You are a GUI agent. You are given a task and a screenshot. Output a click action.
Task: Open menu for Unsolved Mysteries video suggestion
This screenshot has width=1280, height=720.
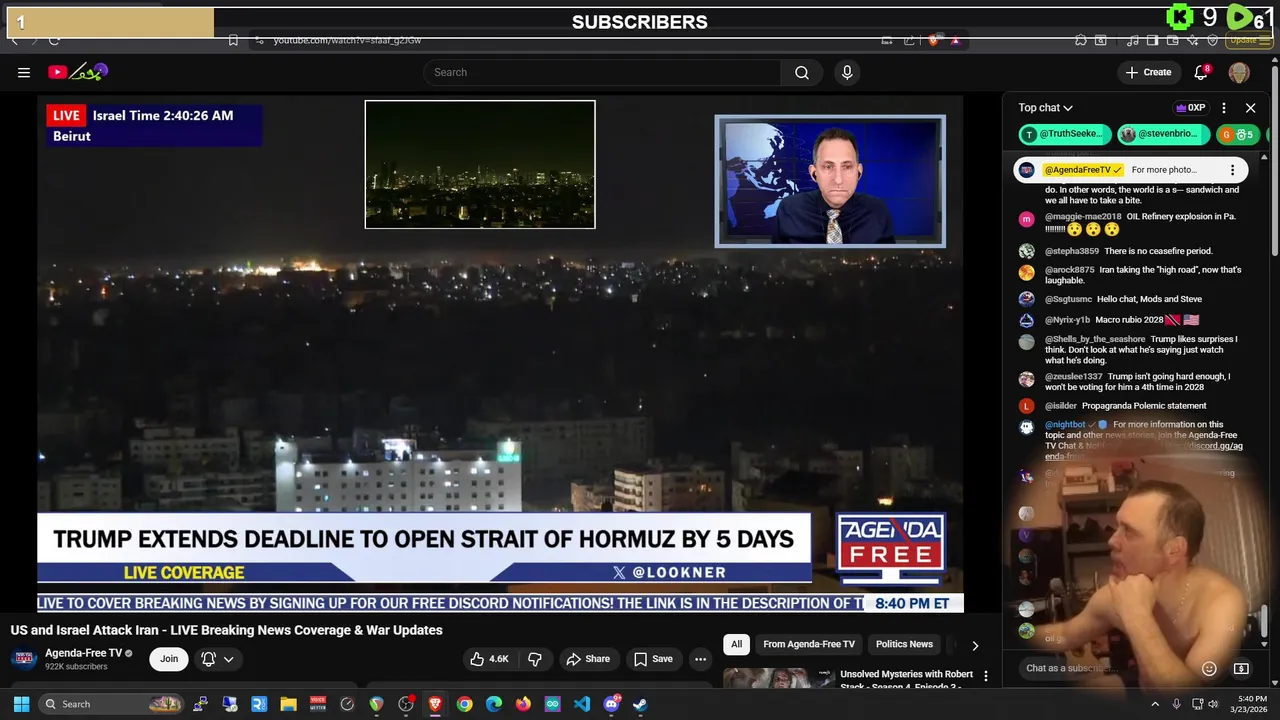[x=986, y=677]
